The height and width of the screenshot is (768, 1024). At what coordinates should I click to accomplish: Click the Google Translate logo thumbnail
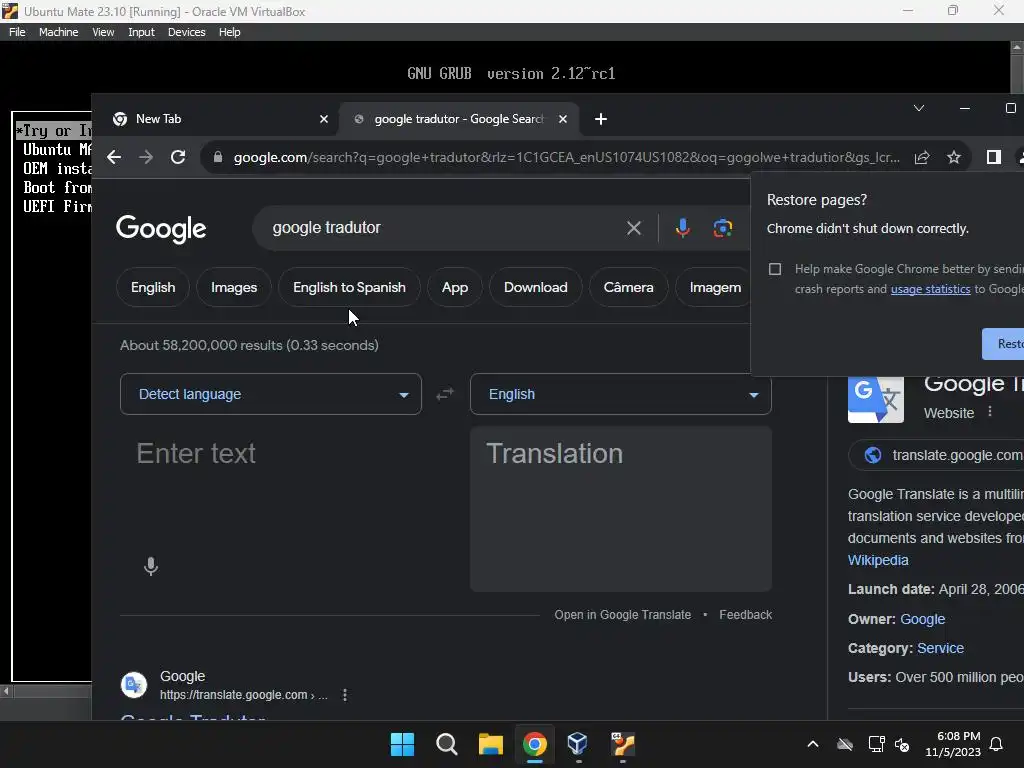pyautogui.click(x=875, y=399)
